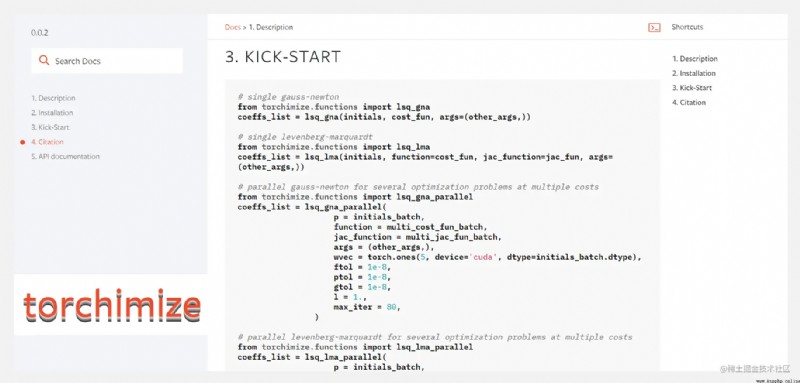Click the lsq_gna_parallel import code line

355,197
